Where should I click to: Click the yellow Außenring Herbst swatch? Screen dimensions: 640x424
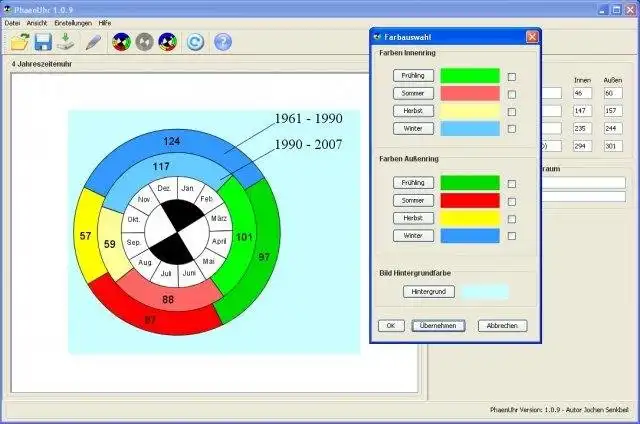coord(470,218)
